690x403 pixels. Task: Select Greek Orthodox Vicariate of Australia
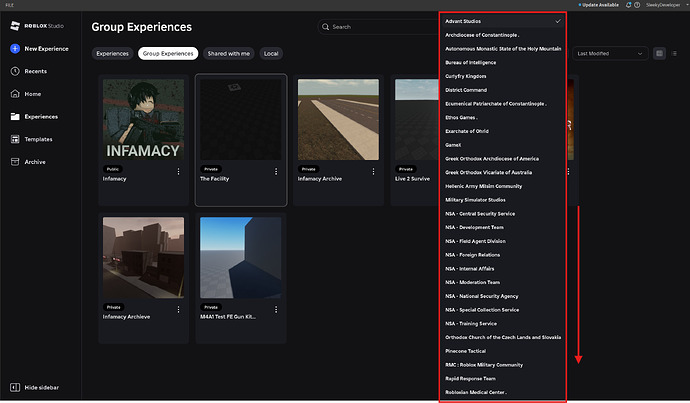pyautogui.click(x=503, y=172)
